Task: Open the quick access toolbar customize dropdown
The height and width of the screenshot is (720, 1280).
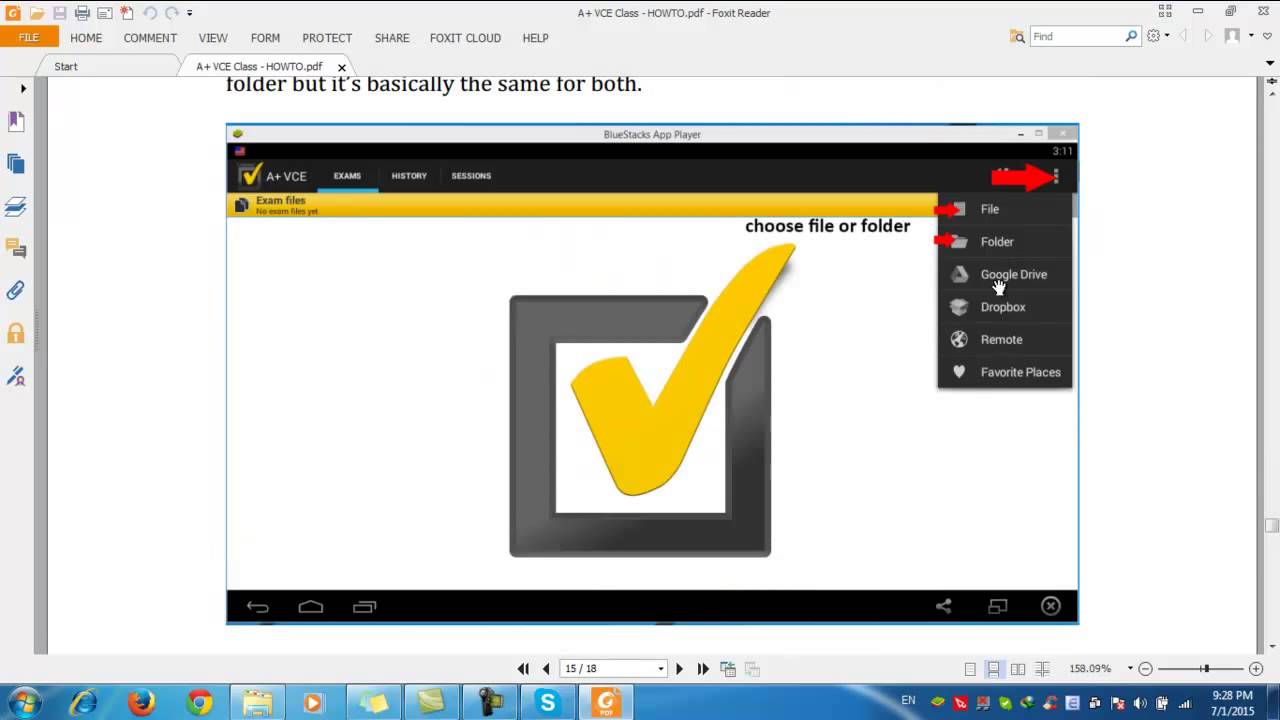Action: [190, 13]
